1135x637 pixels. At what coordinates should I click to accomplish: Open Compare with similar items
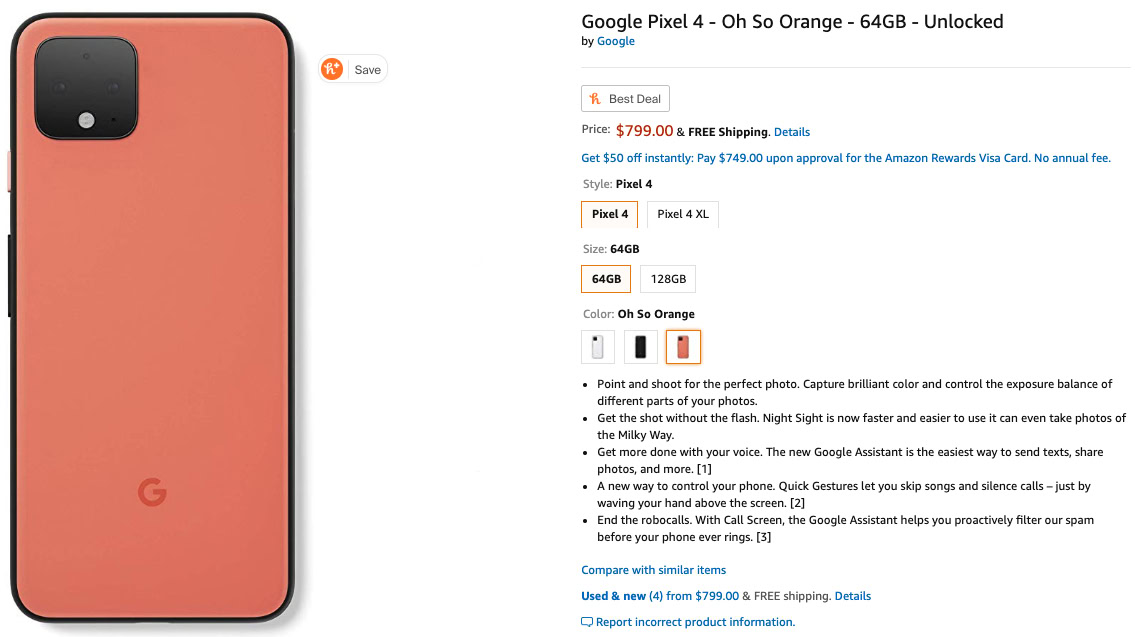pos(654,570)
